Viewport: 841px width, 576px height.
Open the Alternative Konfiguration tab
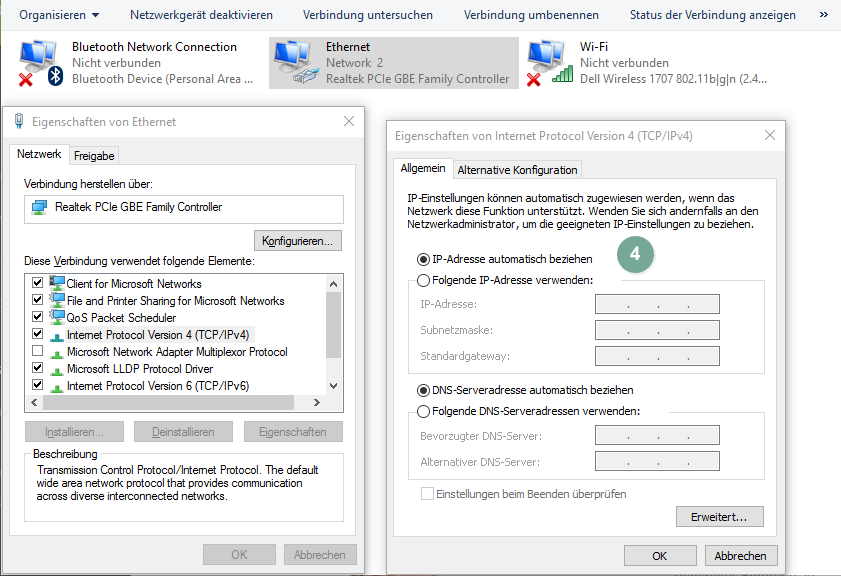(x=517, y=170)
